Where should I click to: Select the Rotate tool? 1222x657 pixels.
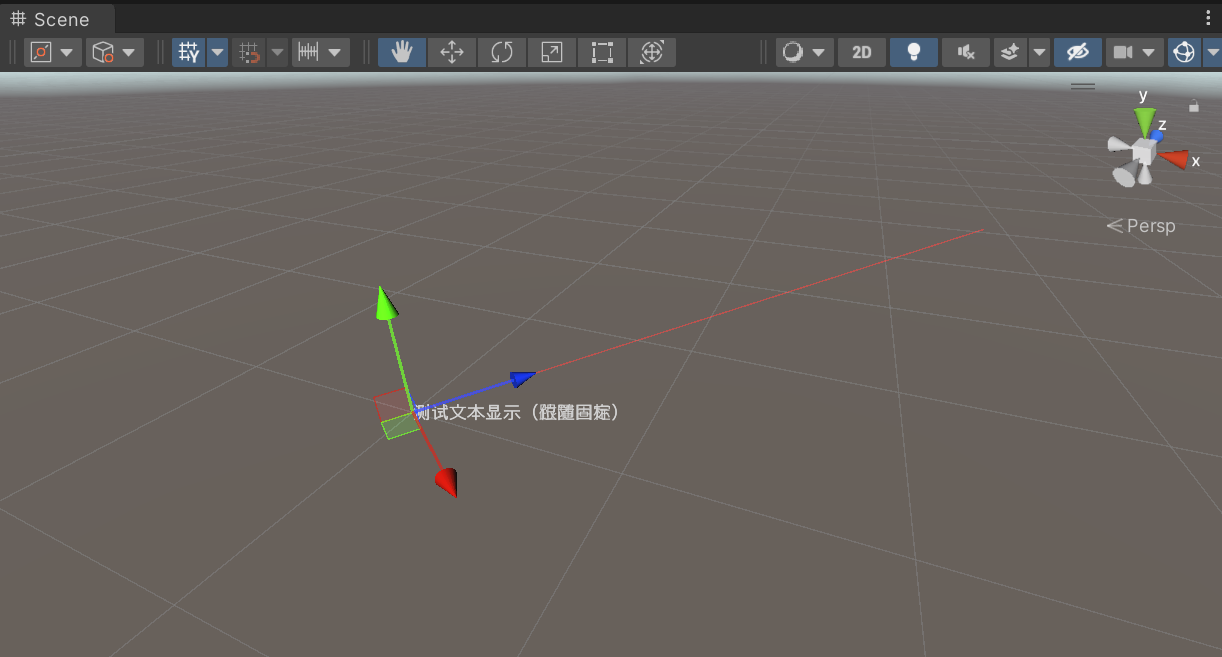[502, 52]
